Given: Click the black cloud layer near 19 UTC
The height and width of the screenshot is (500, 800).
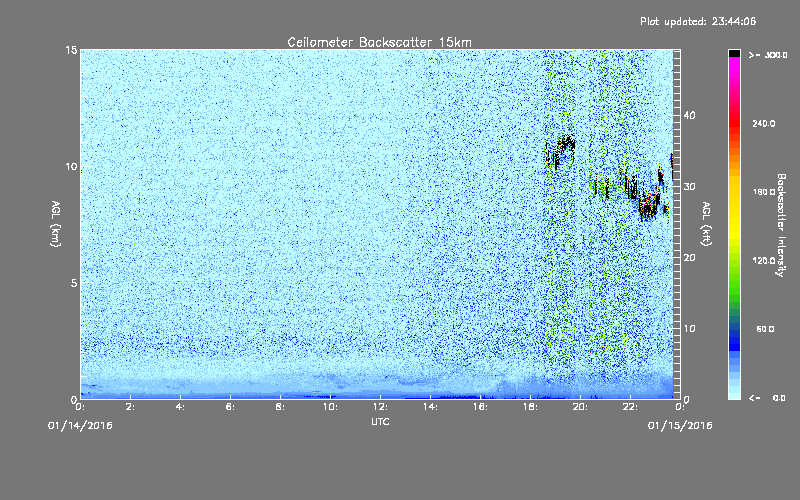Looking at the screenshot, I should point(561,151).
